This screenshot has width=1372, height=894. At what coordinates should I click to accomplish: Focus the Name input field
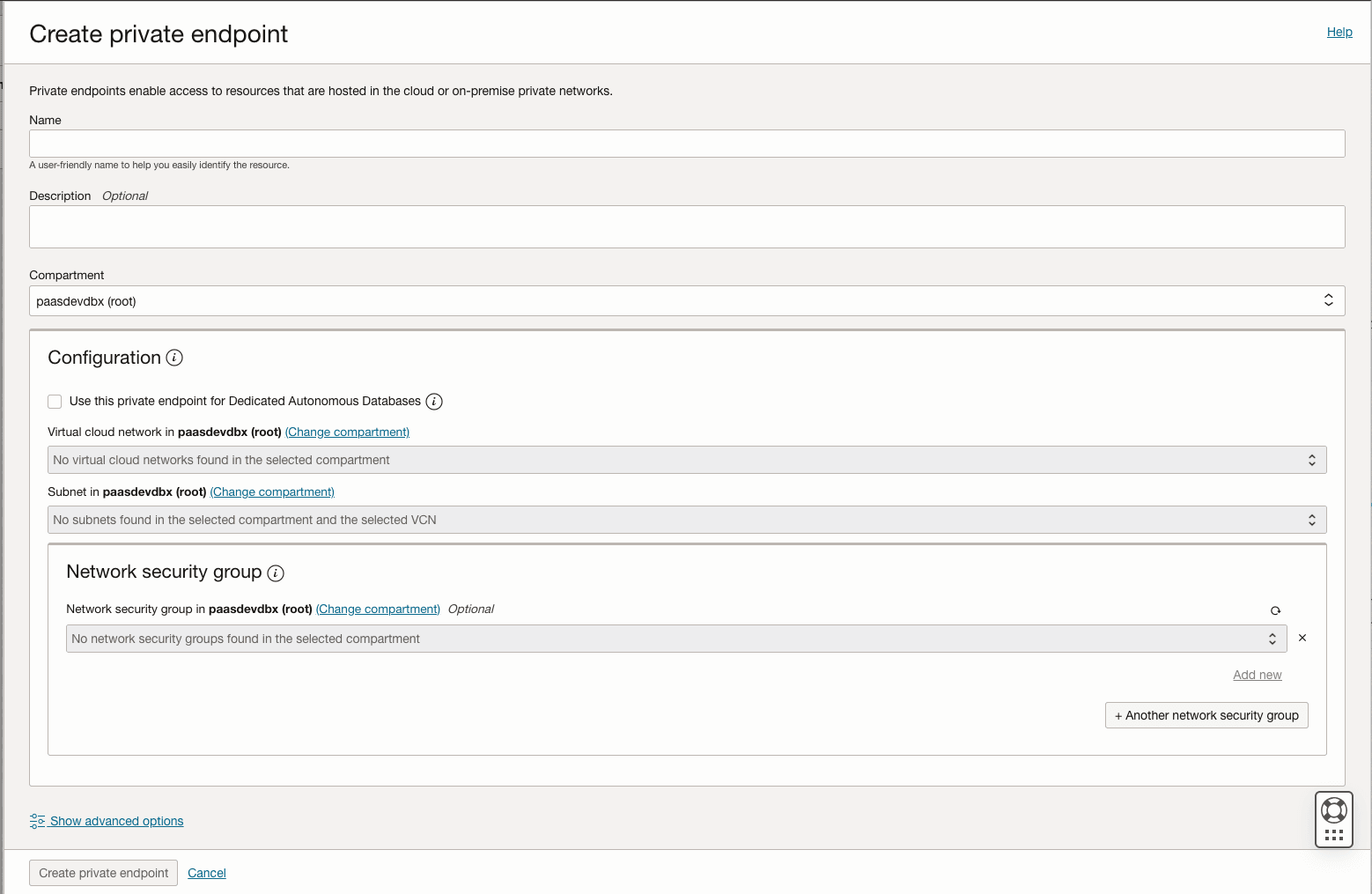click(x=687, y=144)
